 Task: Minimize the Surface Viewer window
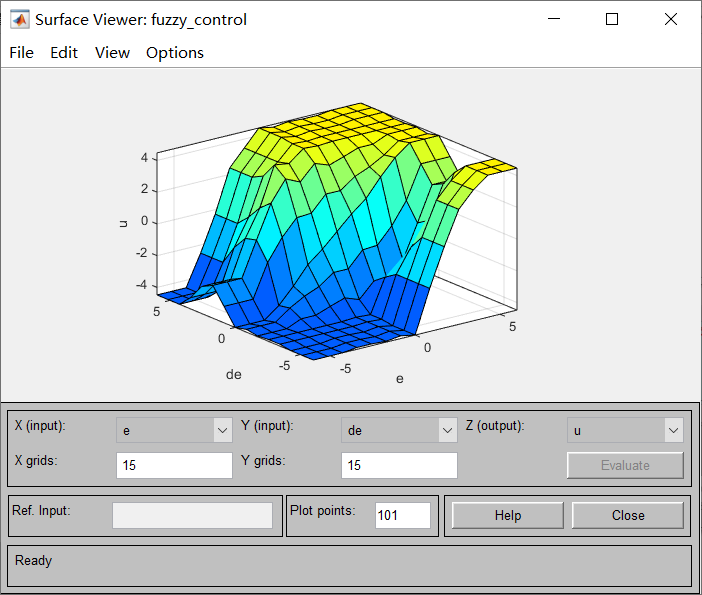tap(554, 19)
